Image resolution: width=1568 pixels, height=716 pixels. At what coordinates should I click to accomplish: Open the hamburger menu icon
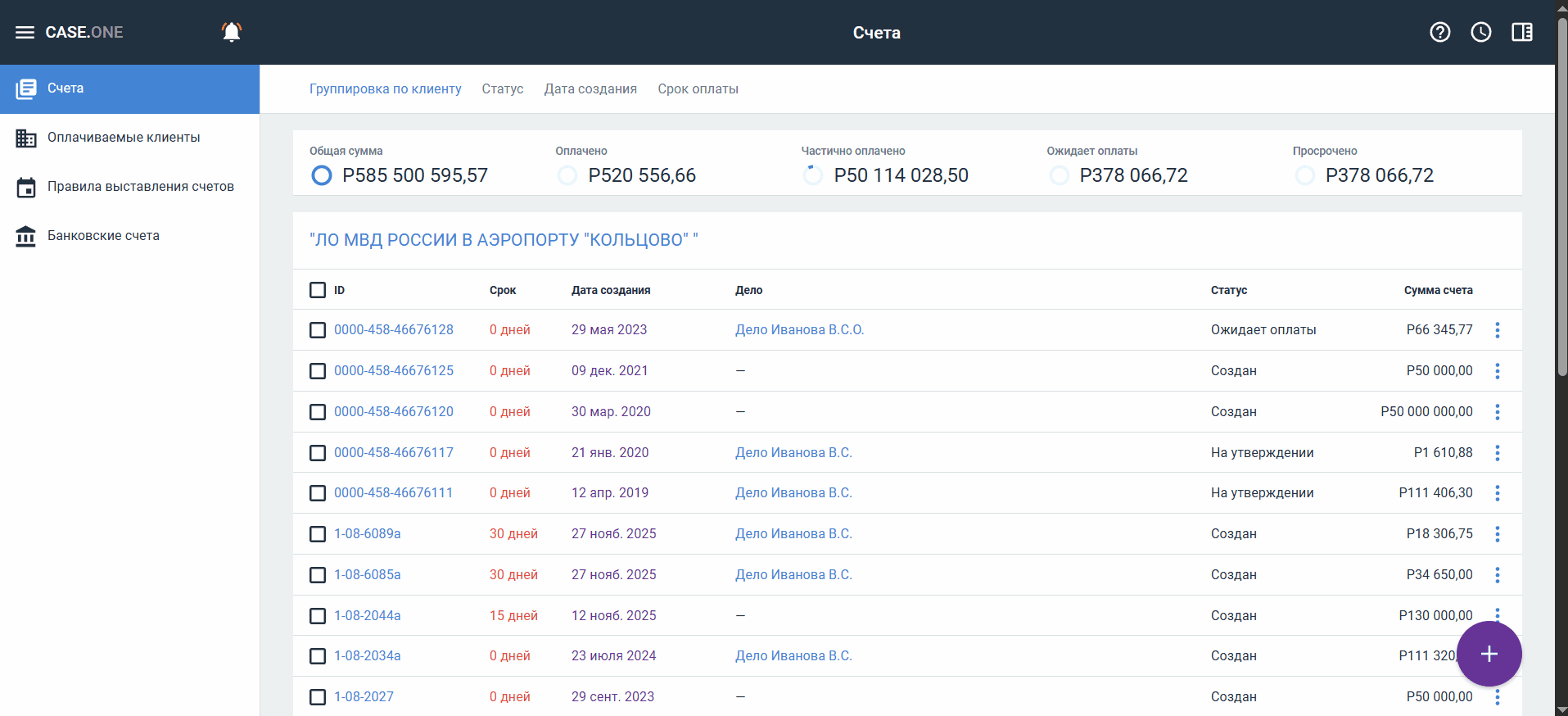pos(25,33)
